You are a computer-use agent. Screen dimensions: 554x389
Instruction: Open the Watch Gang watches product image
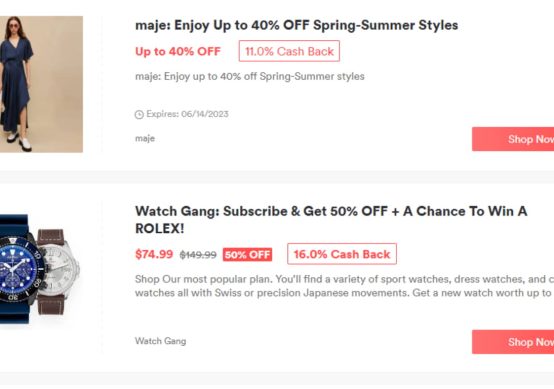tap(40, 269)
